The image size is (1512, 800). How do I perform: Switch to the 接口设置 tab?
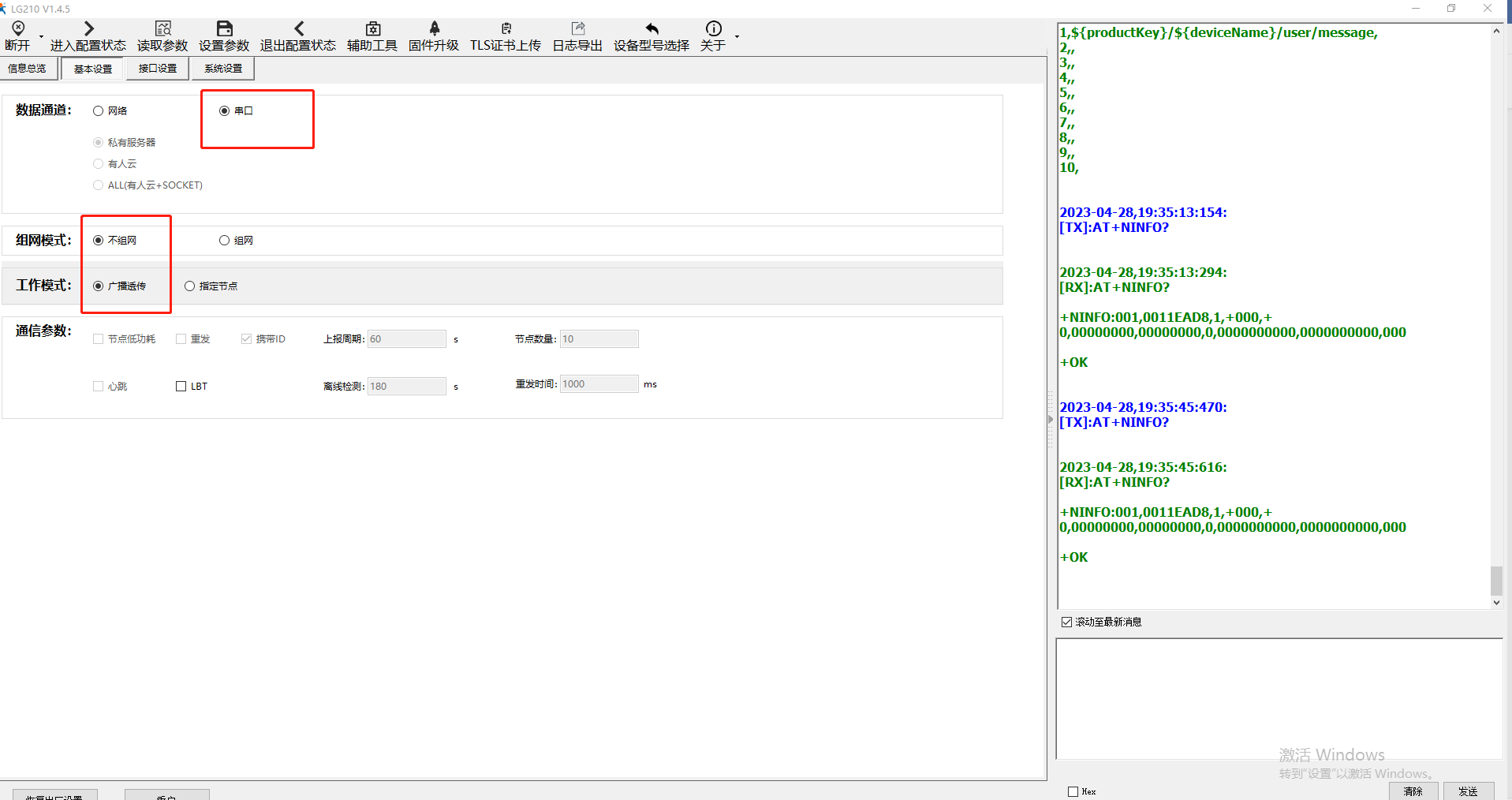click(158, 69)
